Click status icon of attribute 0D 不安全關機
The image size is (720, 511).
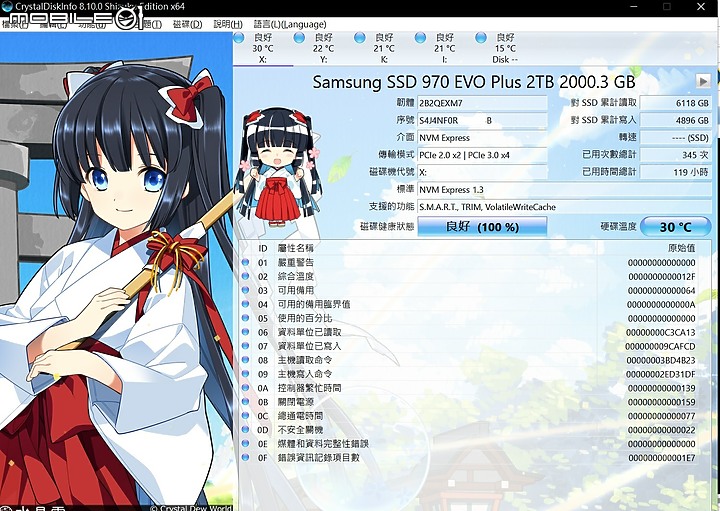245,429
